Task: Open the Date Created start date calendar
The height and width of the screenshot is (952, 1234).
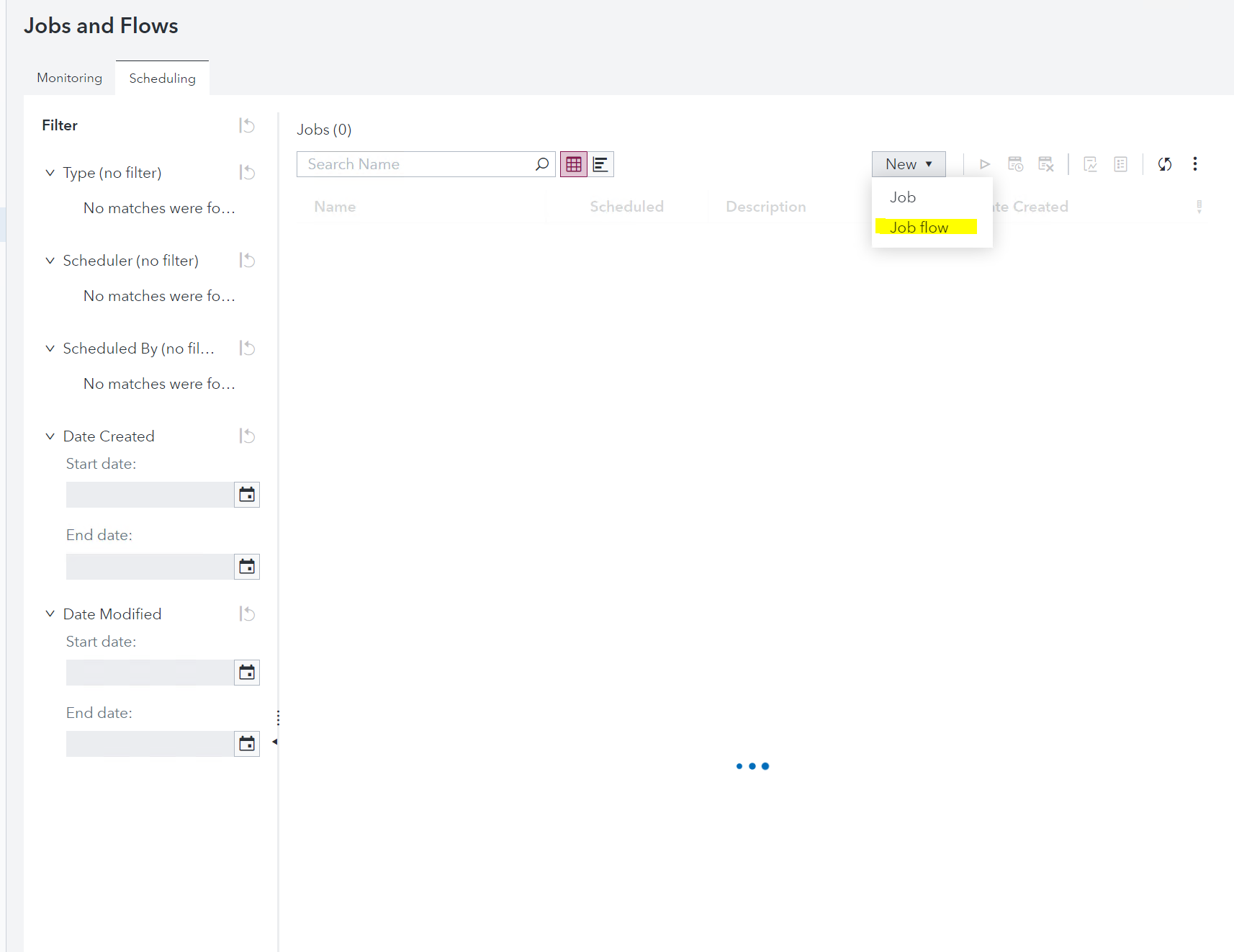Action: click(x=247, y=494)
